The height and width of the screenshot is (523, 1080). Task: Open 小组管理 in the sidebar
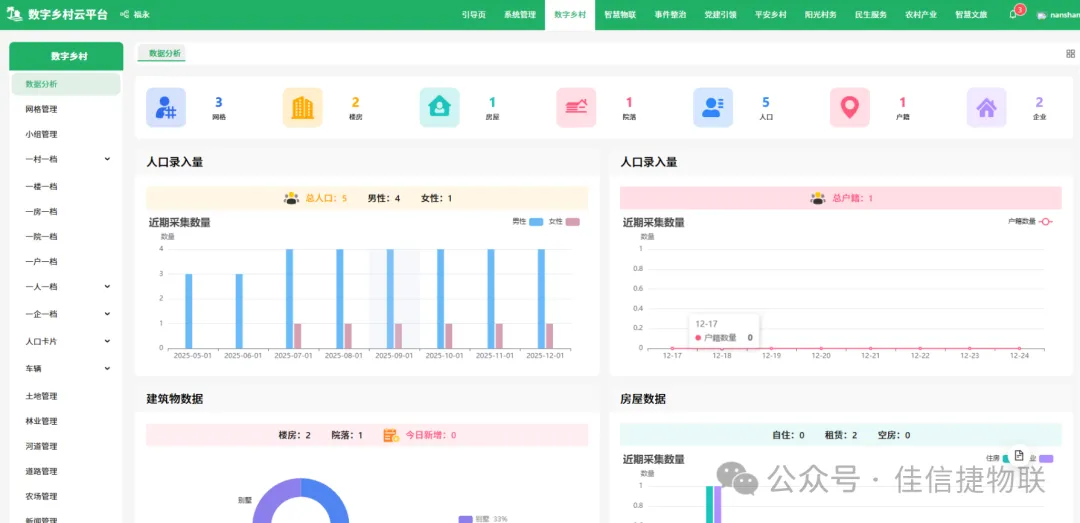[x=66, y=134]
